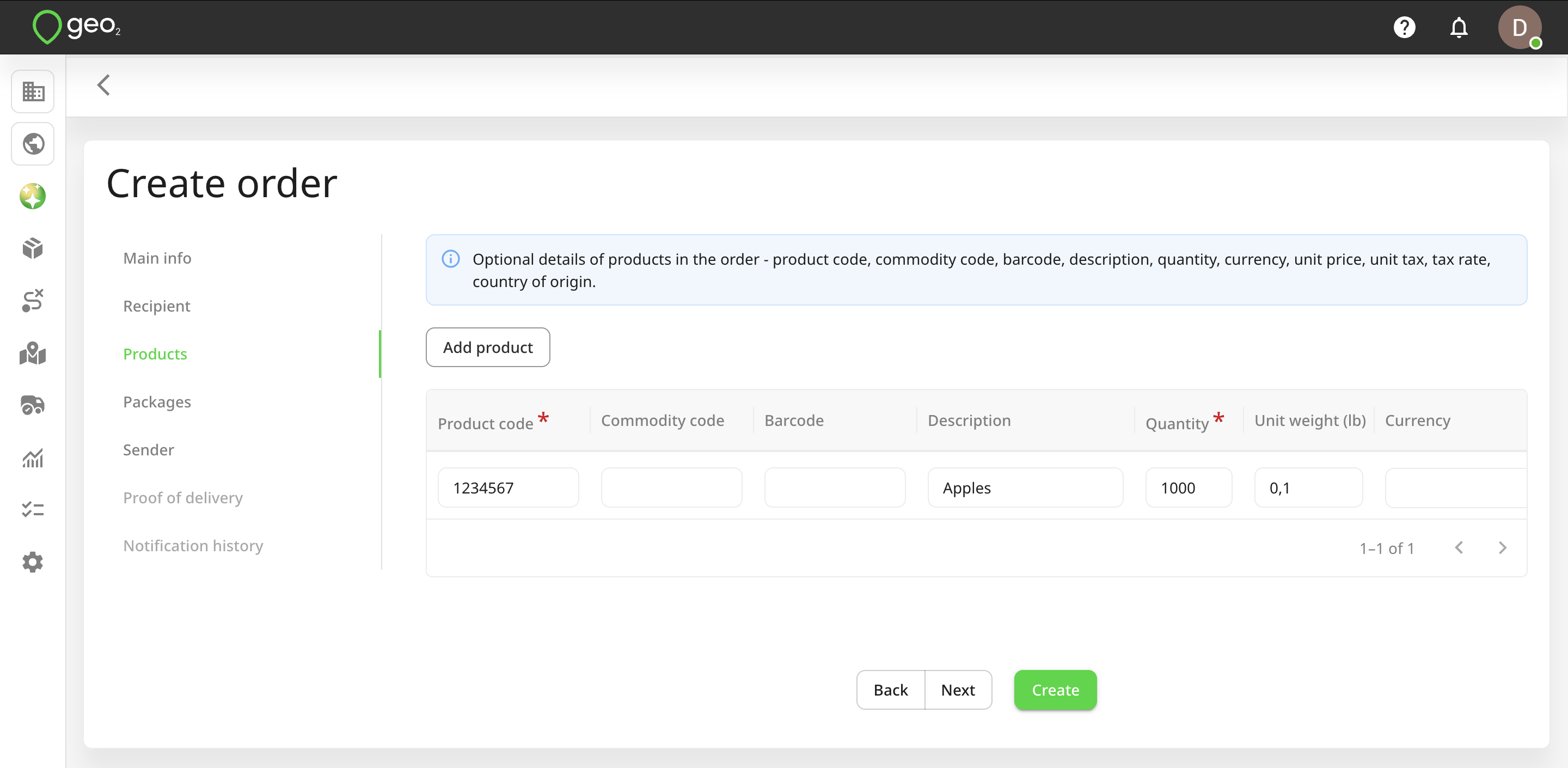This screenshot has height=768, width=1568.
Task: Click the info icon in the blue banner
Action: (450, 259)
